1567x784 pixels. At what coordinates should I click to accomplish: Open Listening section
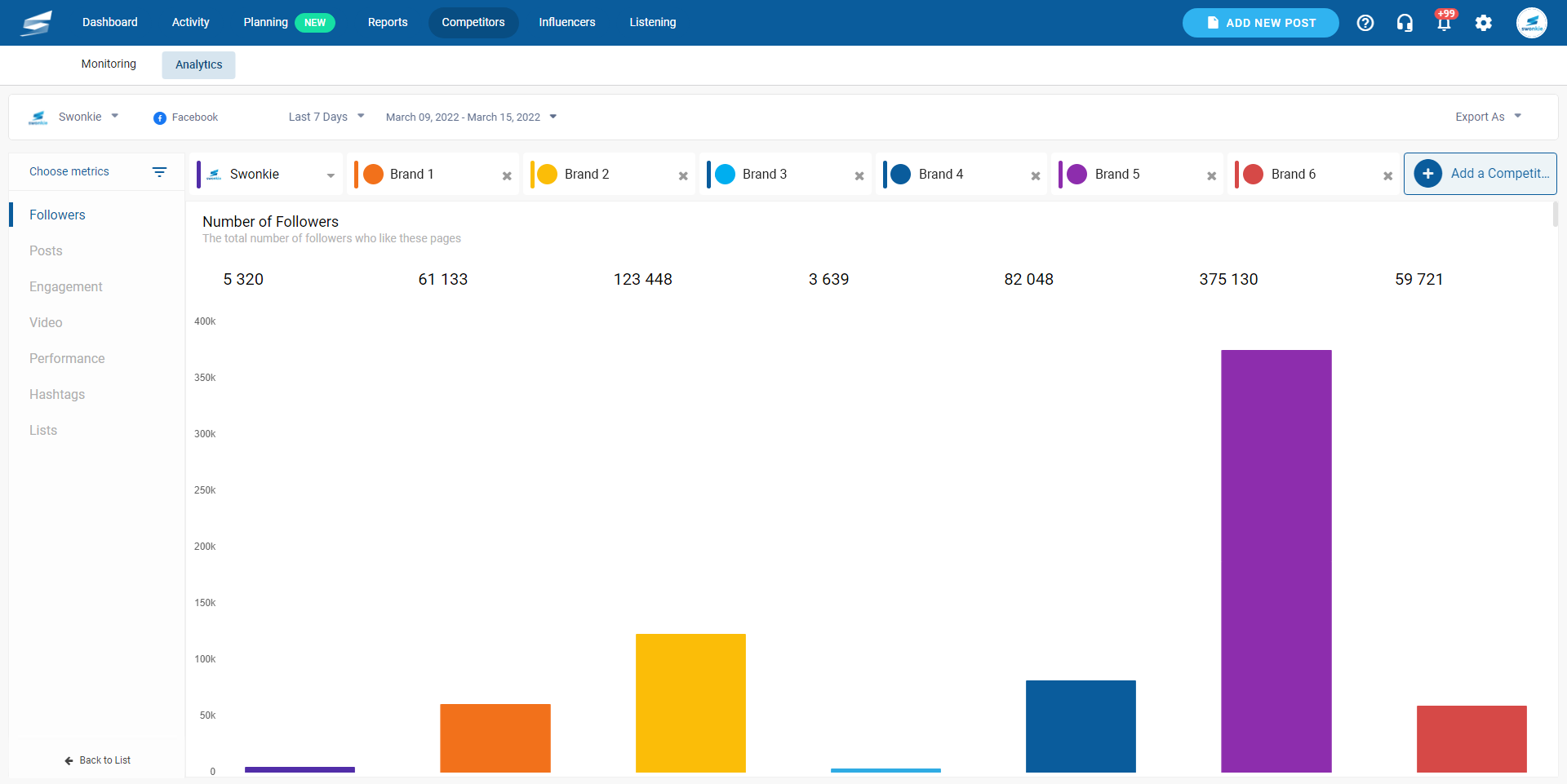tap(653, 23)
